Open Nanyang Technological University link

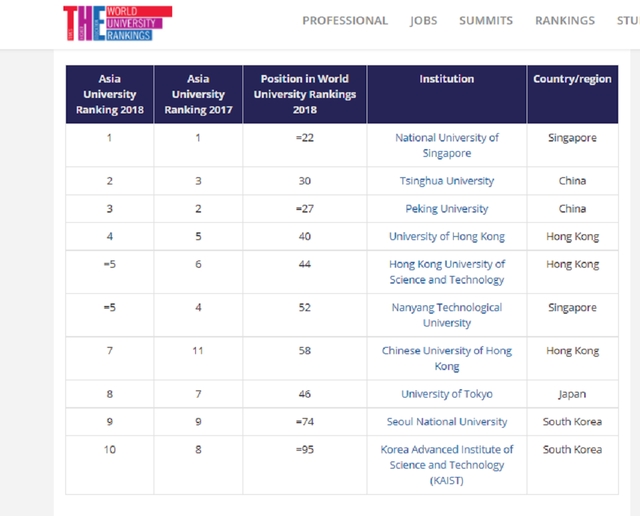[447, 315]
